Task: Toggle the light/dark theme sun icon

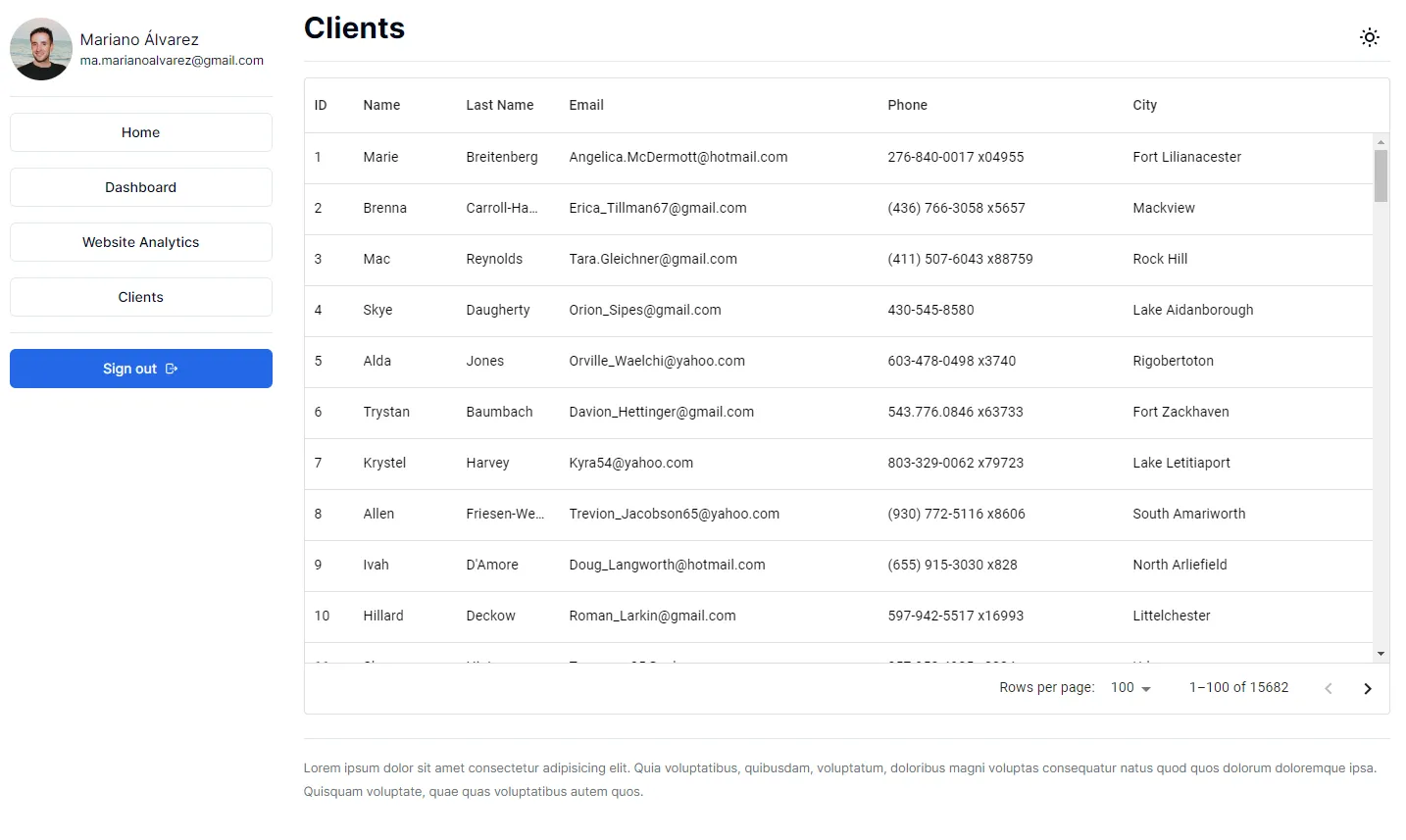Action: (1369, 37)
